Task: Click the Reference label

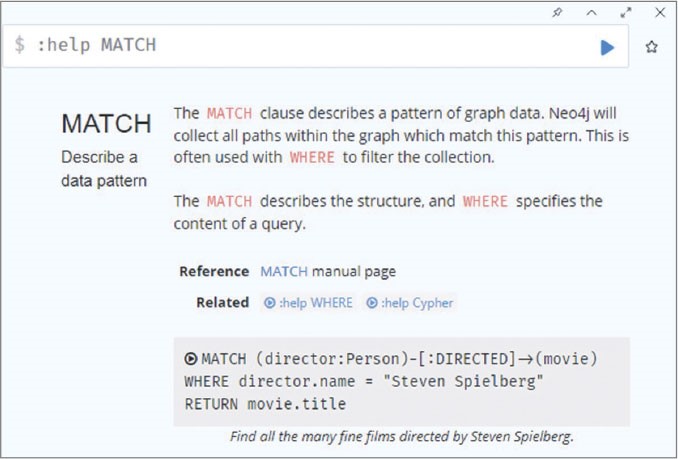Action: point(214,271)
